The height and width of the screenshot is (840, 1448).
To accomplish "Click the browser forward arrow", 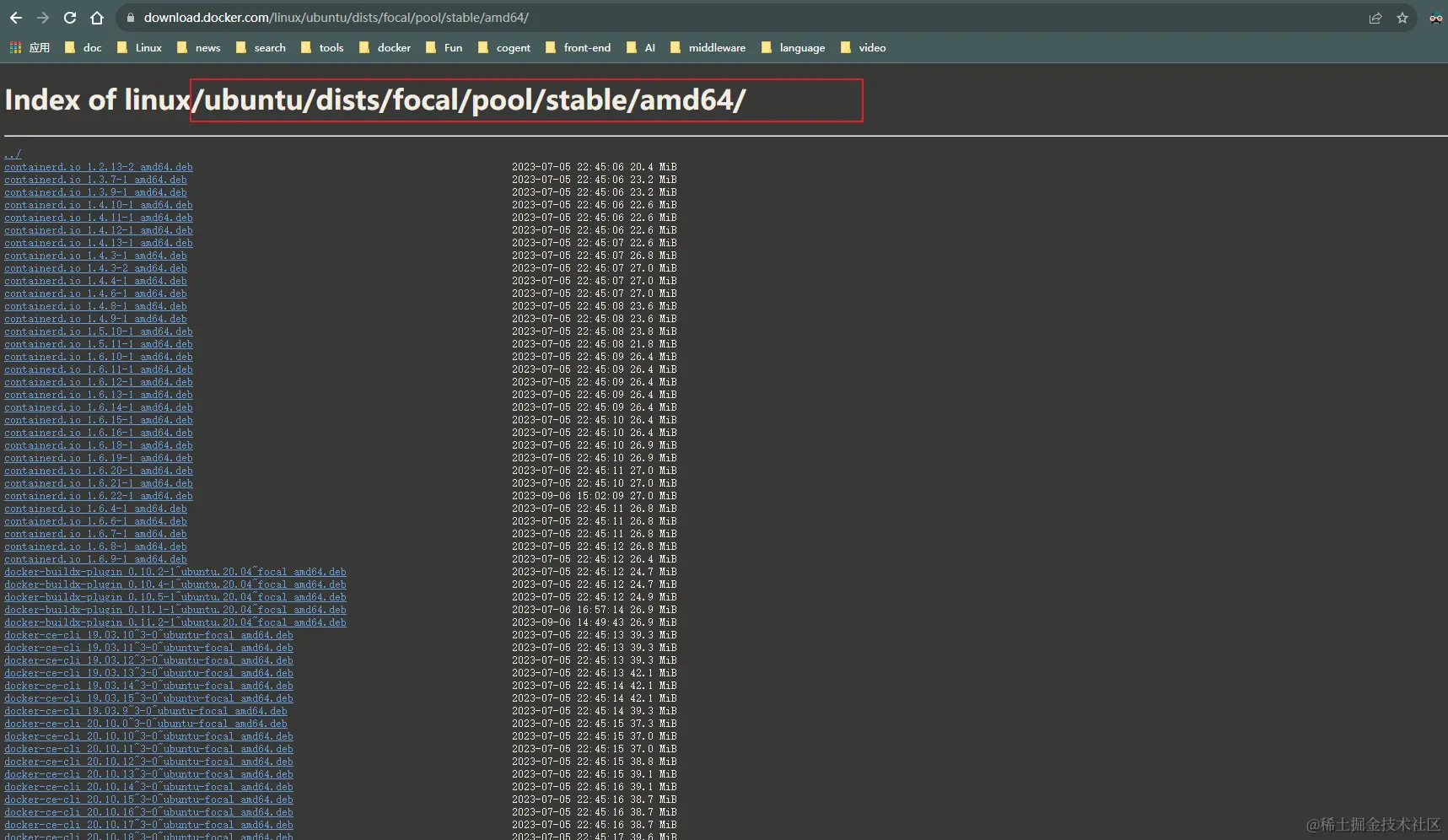I will tap(43, 18).
